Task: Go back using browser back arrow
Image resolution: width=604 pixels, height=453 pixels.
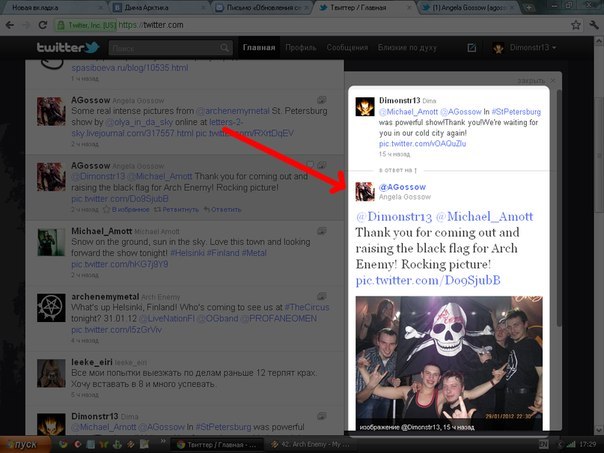Action: click(10, 25)
